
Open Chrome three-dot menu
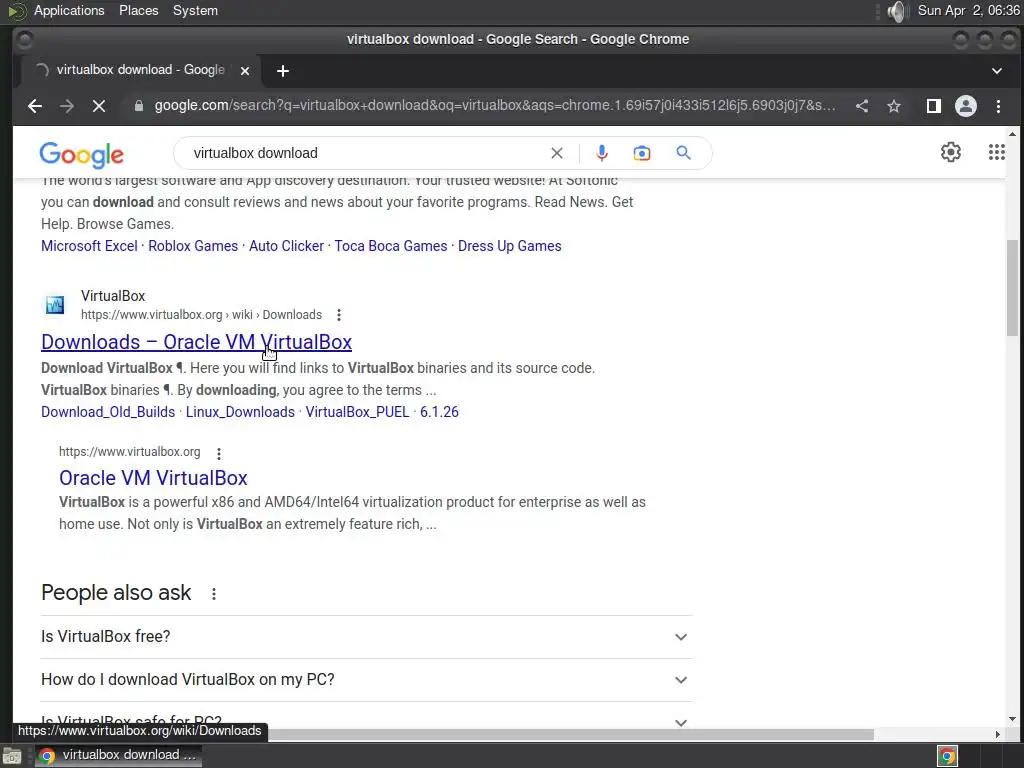pyautogui.click(x=998, y=106)
